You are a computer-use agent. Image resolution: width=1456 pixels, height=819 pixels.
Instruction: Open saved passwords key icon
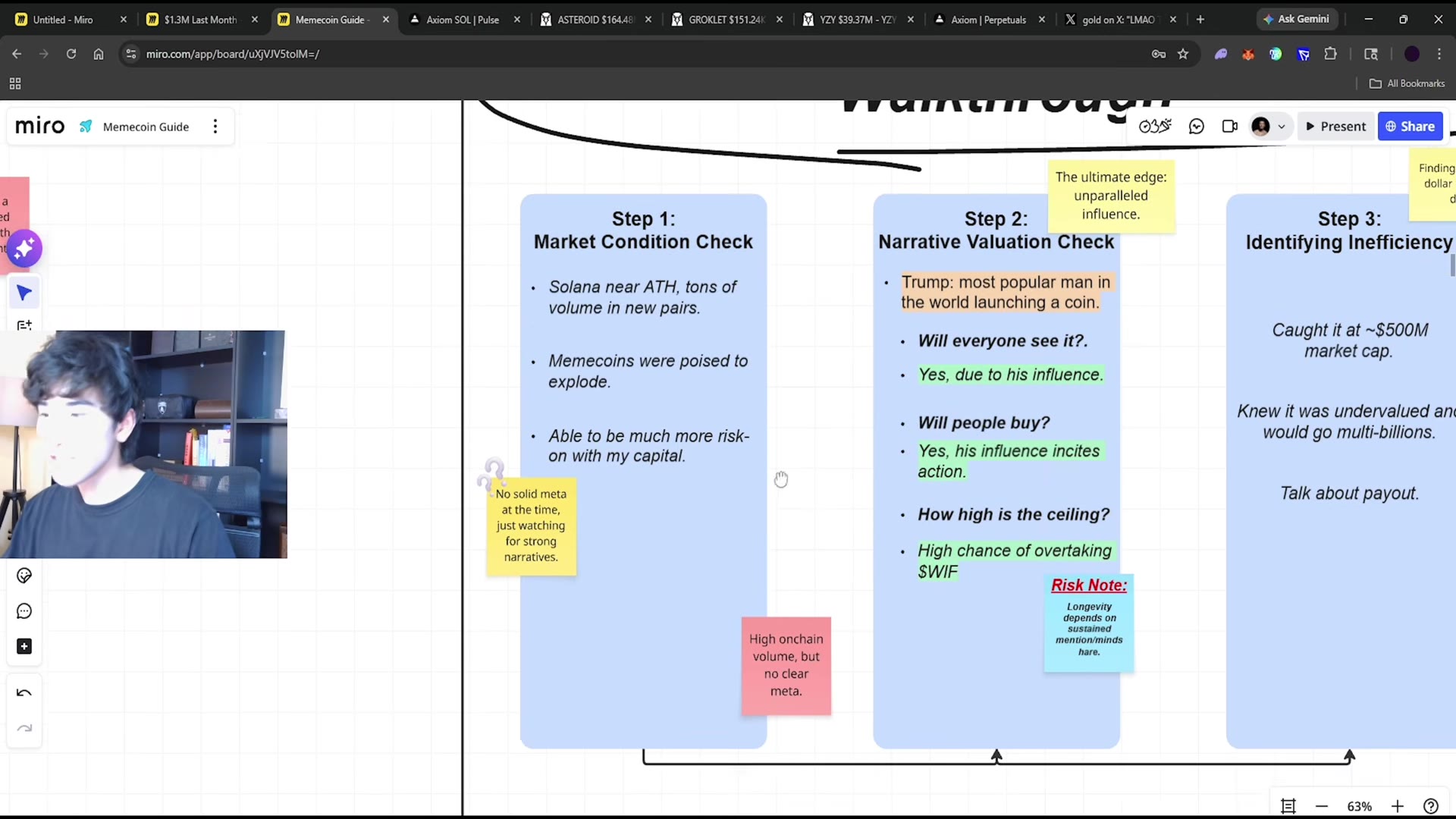coord(1159,54)
